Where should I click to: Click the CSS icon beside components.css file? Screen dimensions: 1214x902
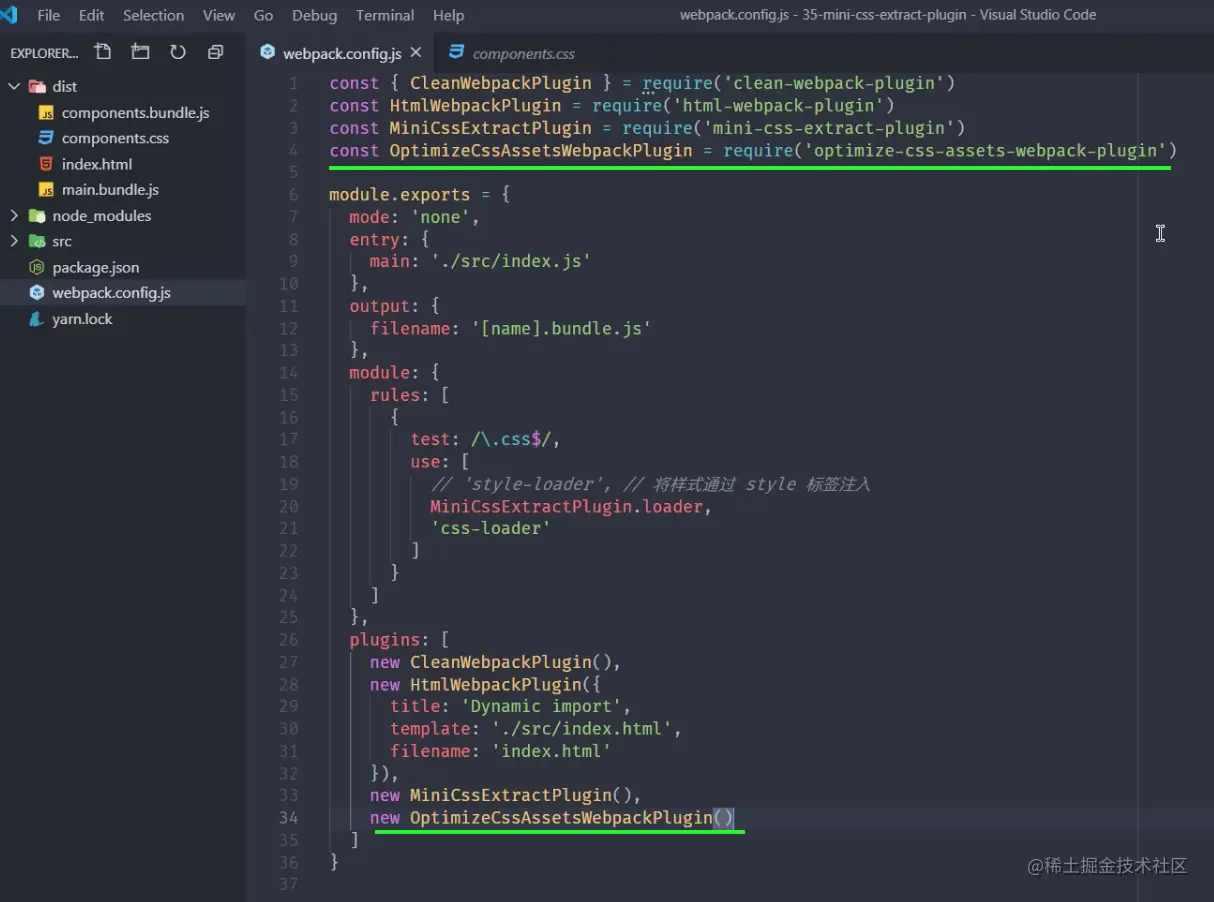pos(45,138)
